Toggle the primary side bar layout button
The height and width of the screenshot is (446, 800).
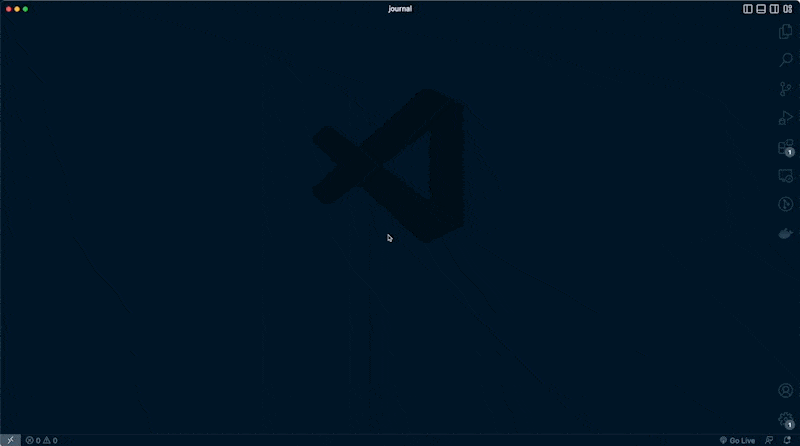[748, 9]
